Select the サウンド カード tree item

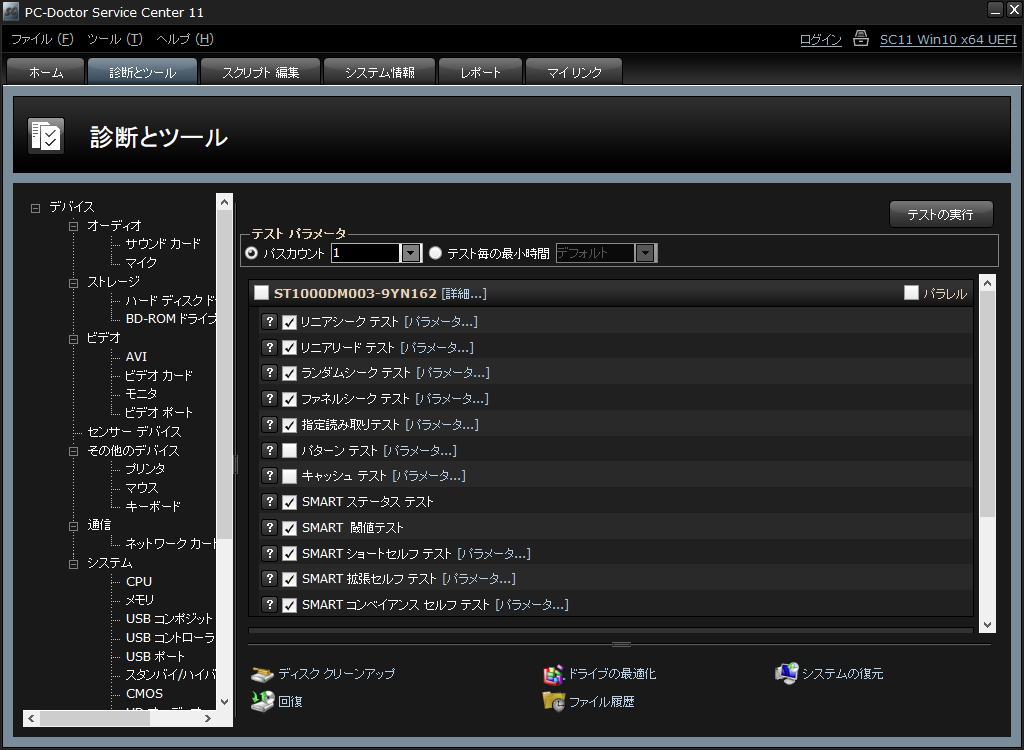pos(163,244)
